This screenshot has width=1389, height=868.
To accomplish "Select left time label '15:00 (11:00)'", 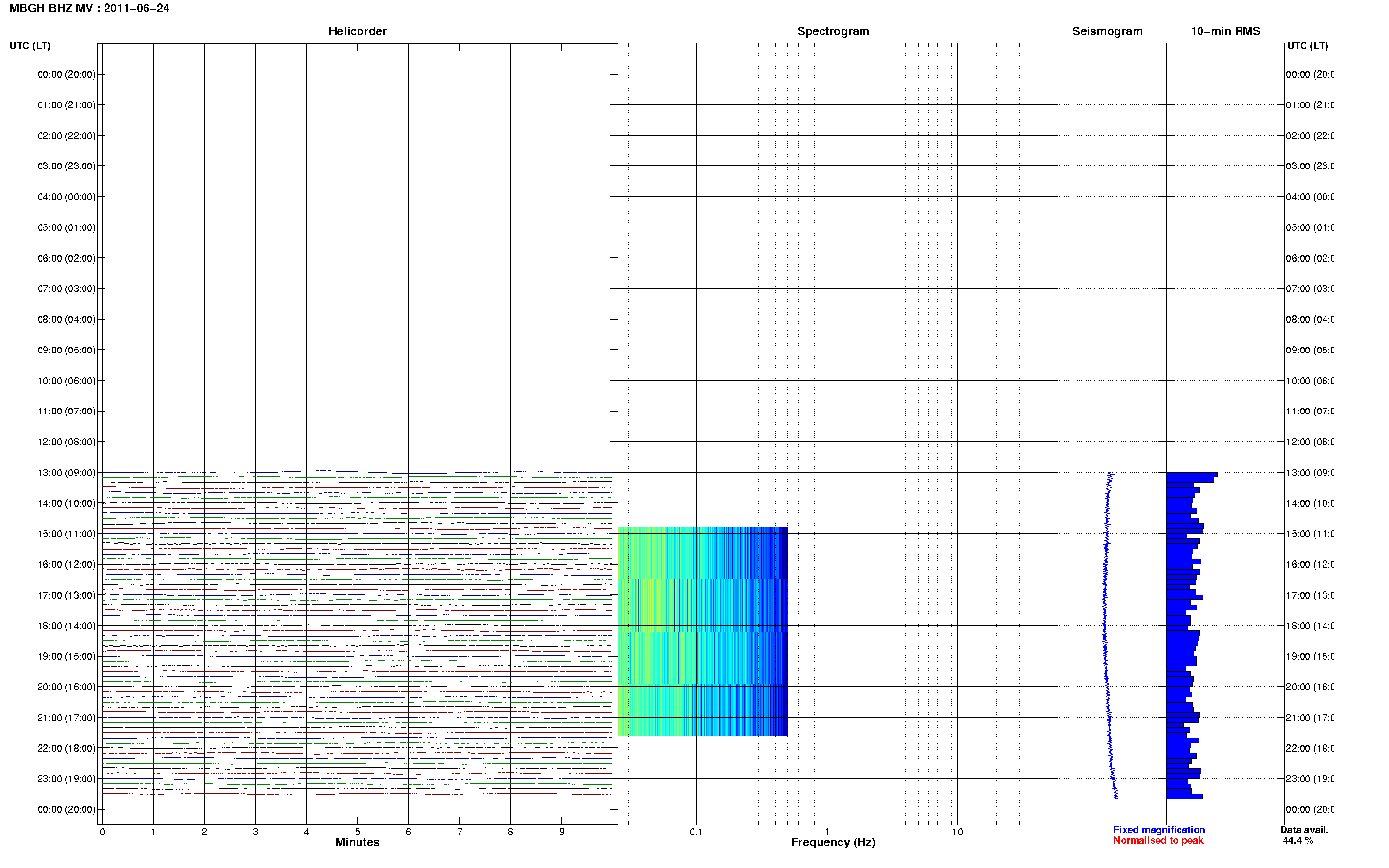I will (x=66, y=534).
